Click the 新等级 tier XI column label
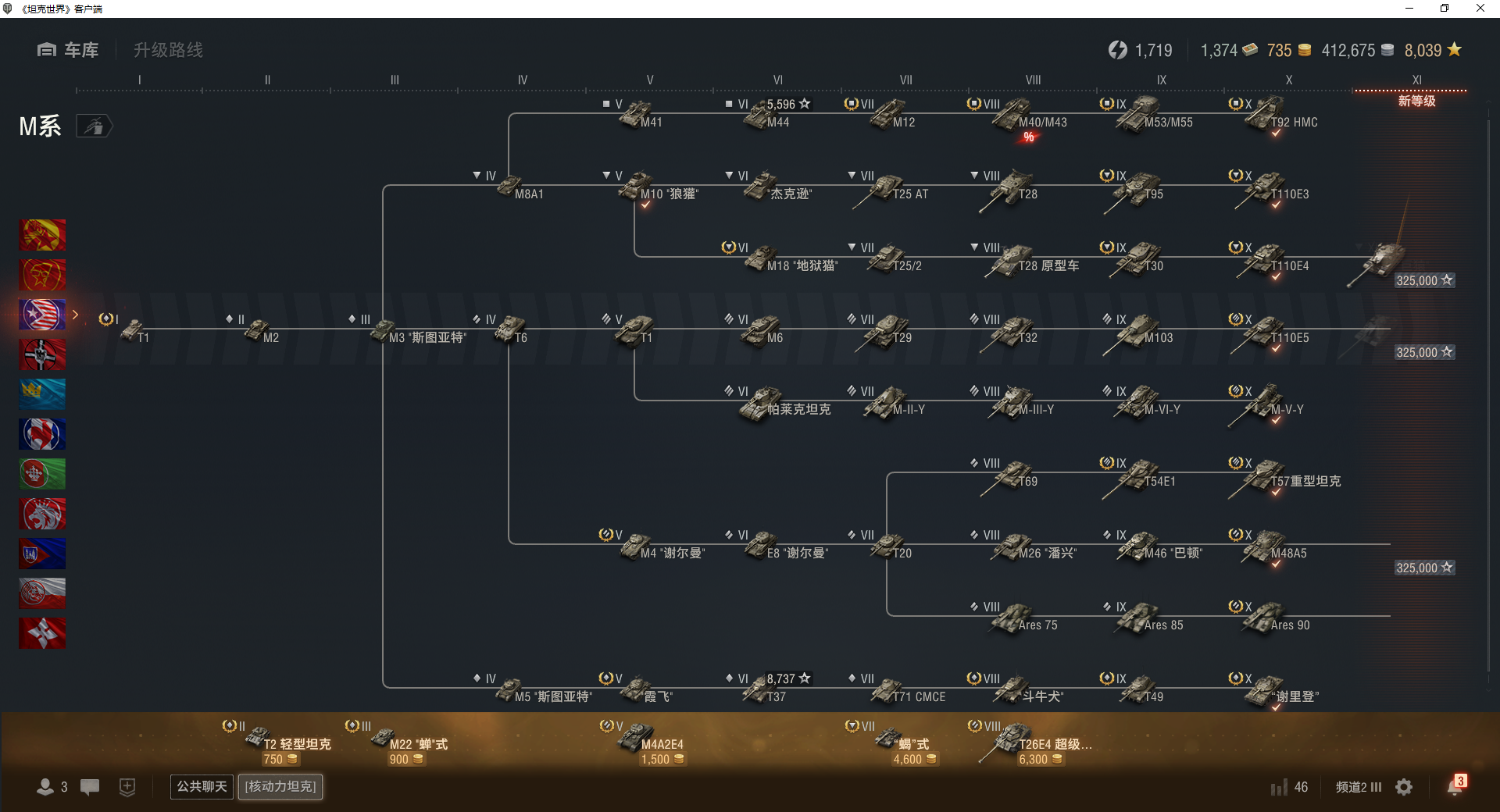 click(x=1416, y=101)
